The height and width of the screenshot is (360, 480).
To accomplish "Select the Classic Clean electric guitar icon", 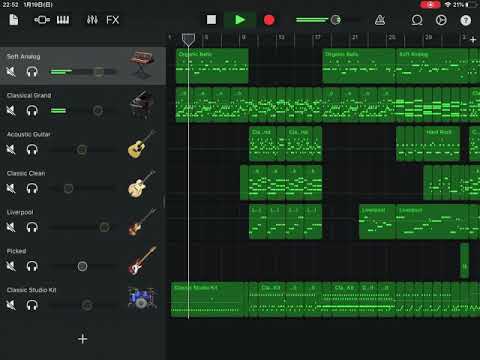I will [x=142, y=184].
